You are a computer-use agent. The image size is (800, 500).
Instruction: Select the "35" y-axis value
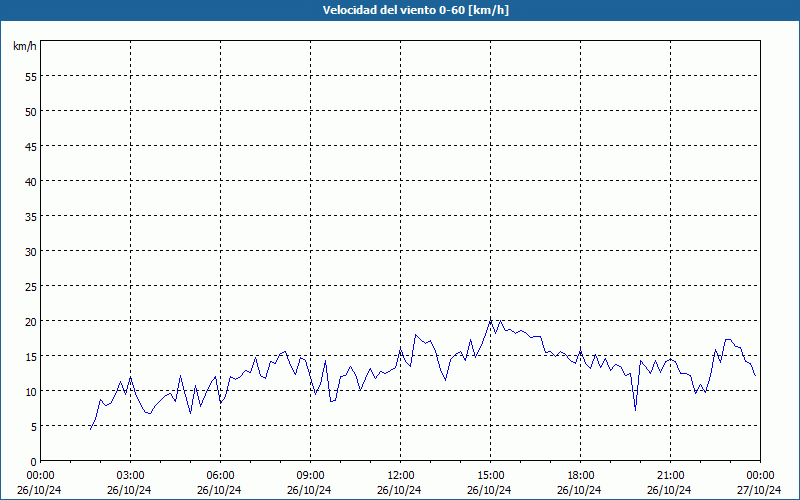coord(31,216)
